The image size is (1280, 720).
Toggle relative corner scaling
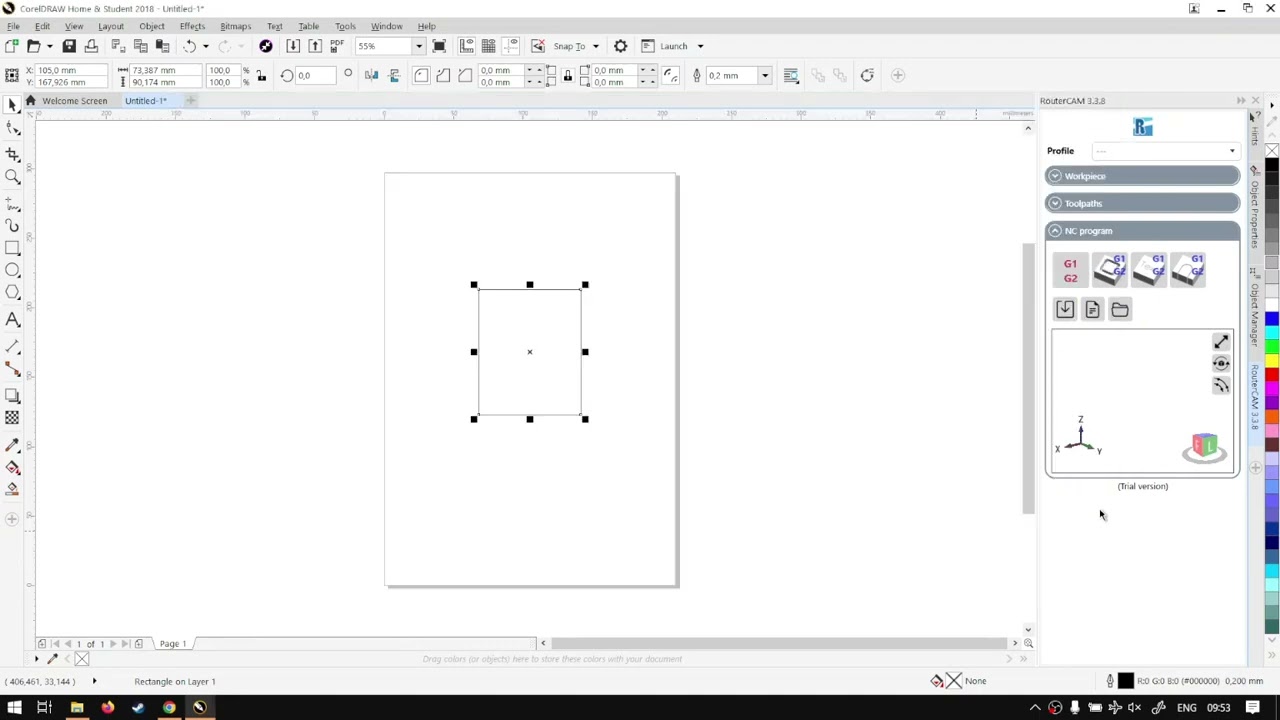(x=671, y=76)
